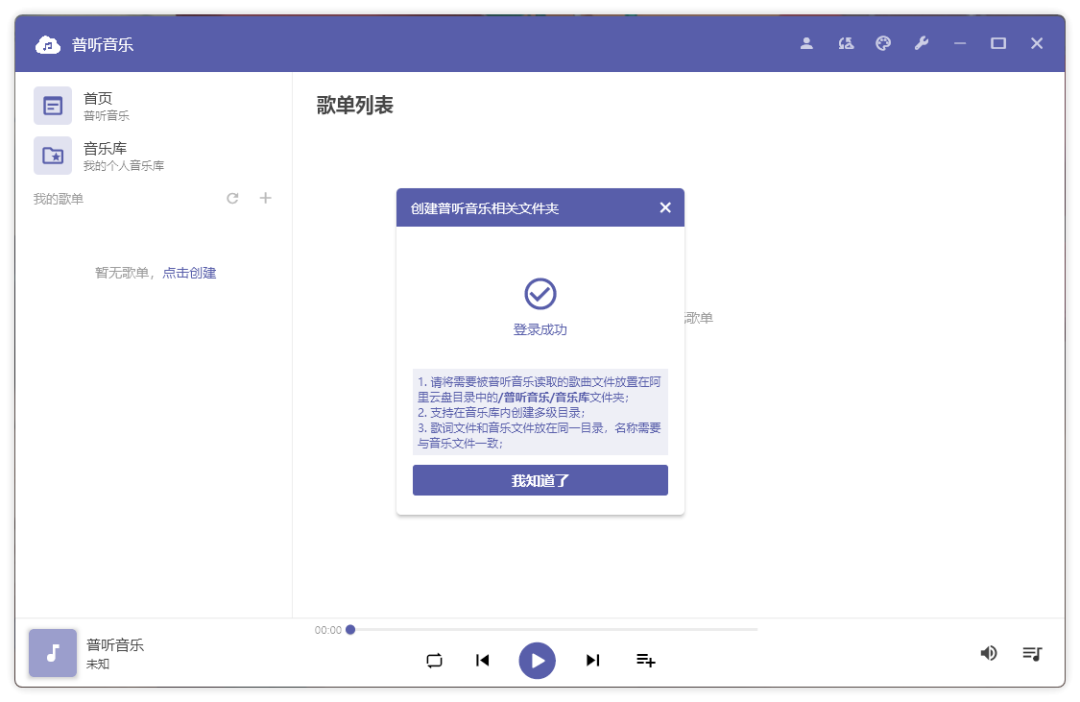The image size is (1080, 702).
Task: Open the 音乐库 music library sidebar icon
Action: click(52, 156)
